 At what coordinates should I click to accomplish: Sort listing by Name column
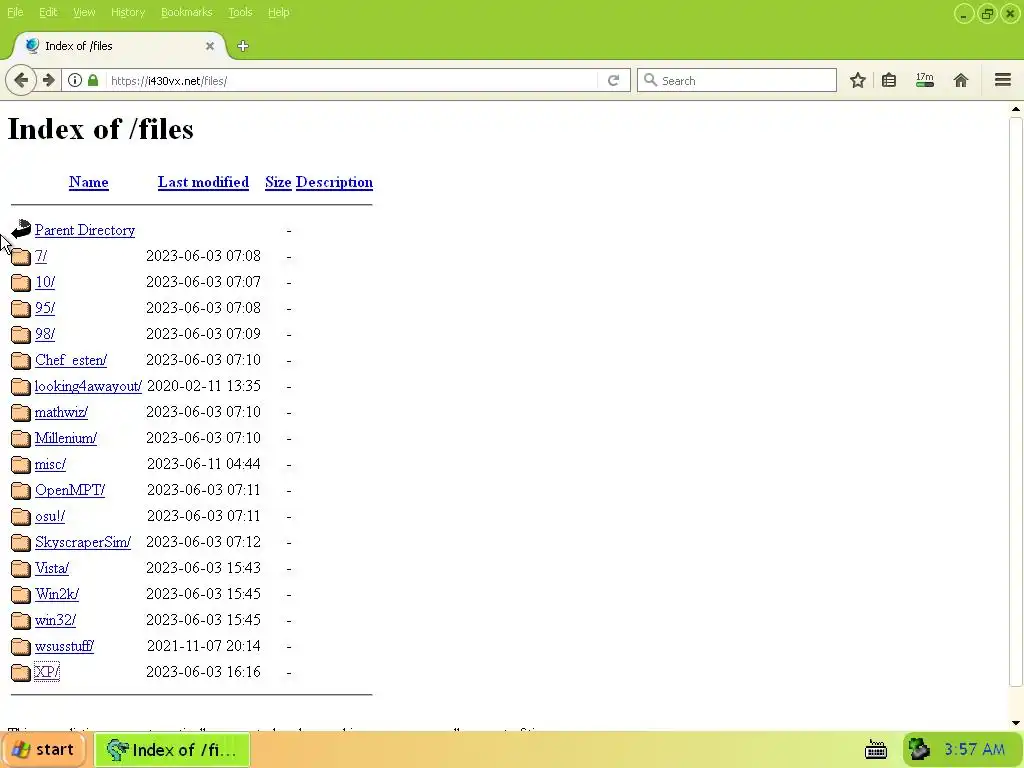[x=89, y=182]
